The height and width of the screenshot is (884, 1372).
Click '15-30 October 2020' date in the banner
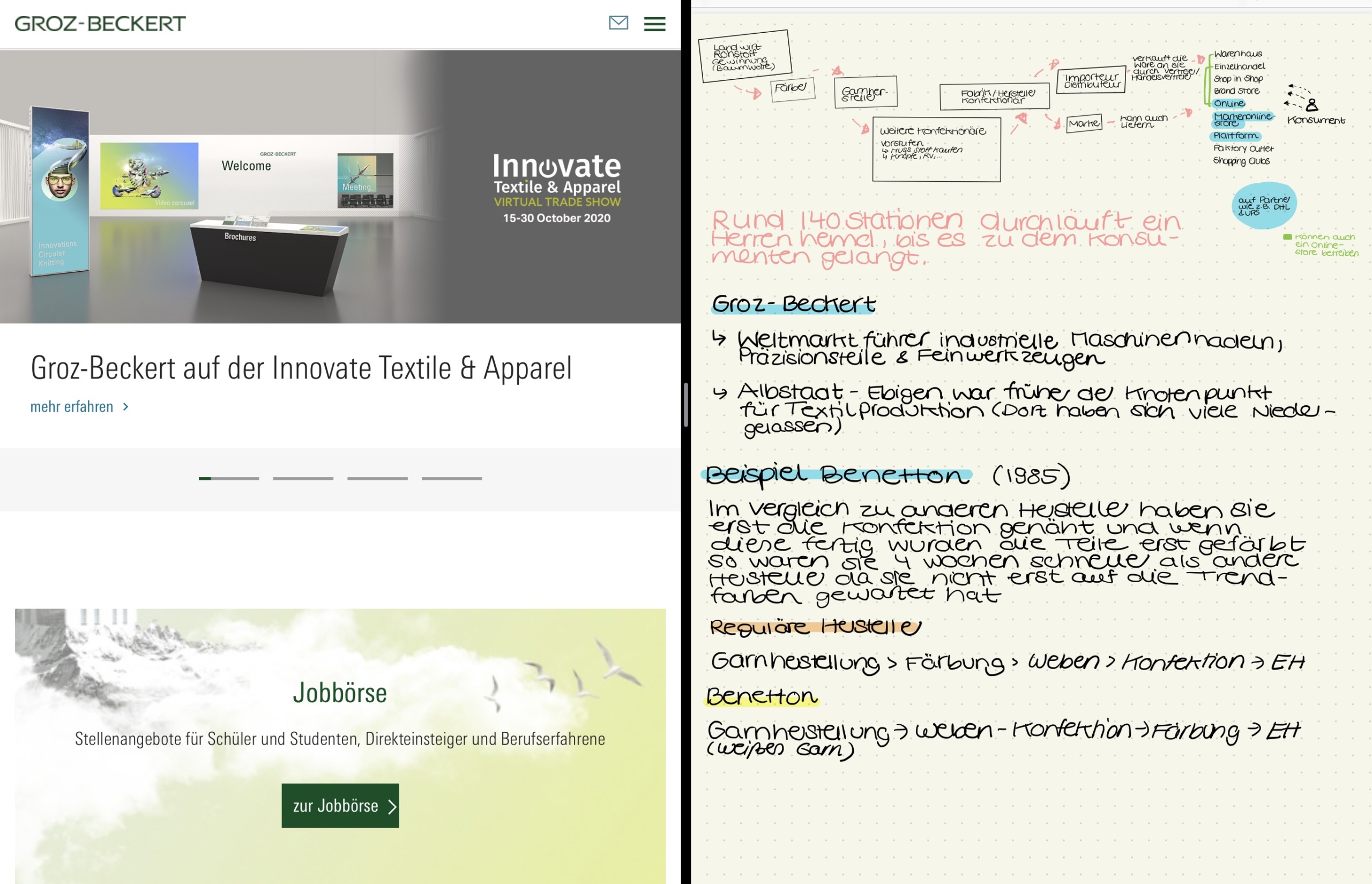[557, 218]
